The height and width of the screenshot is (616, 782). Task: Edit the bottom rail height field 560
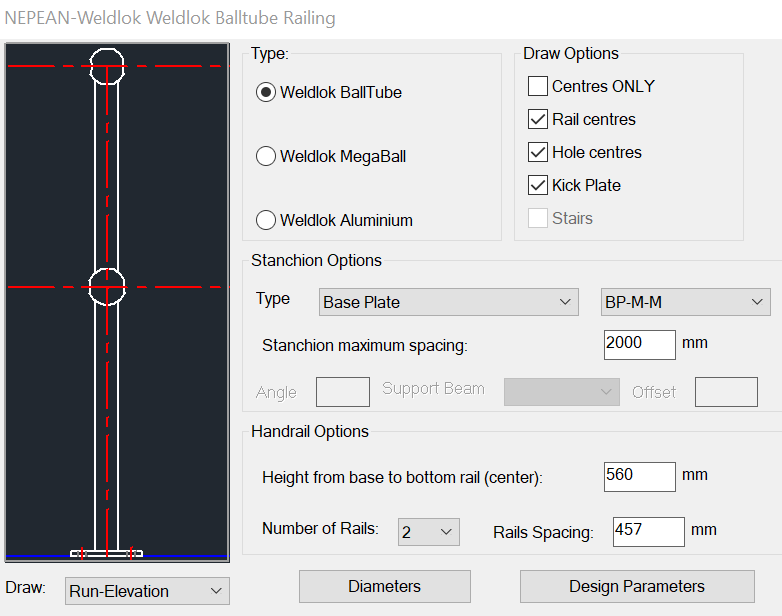coord(639,477)
